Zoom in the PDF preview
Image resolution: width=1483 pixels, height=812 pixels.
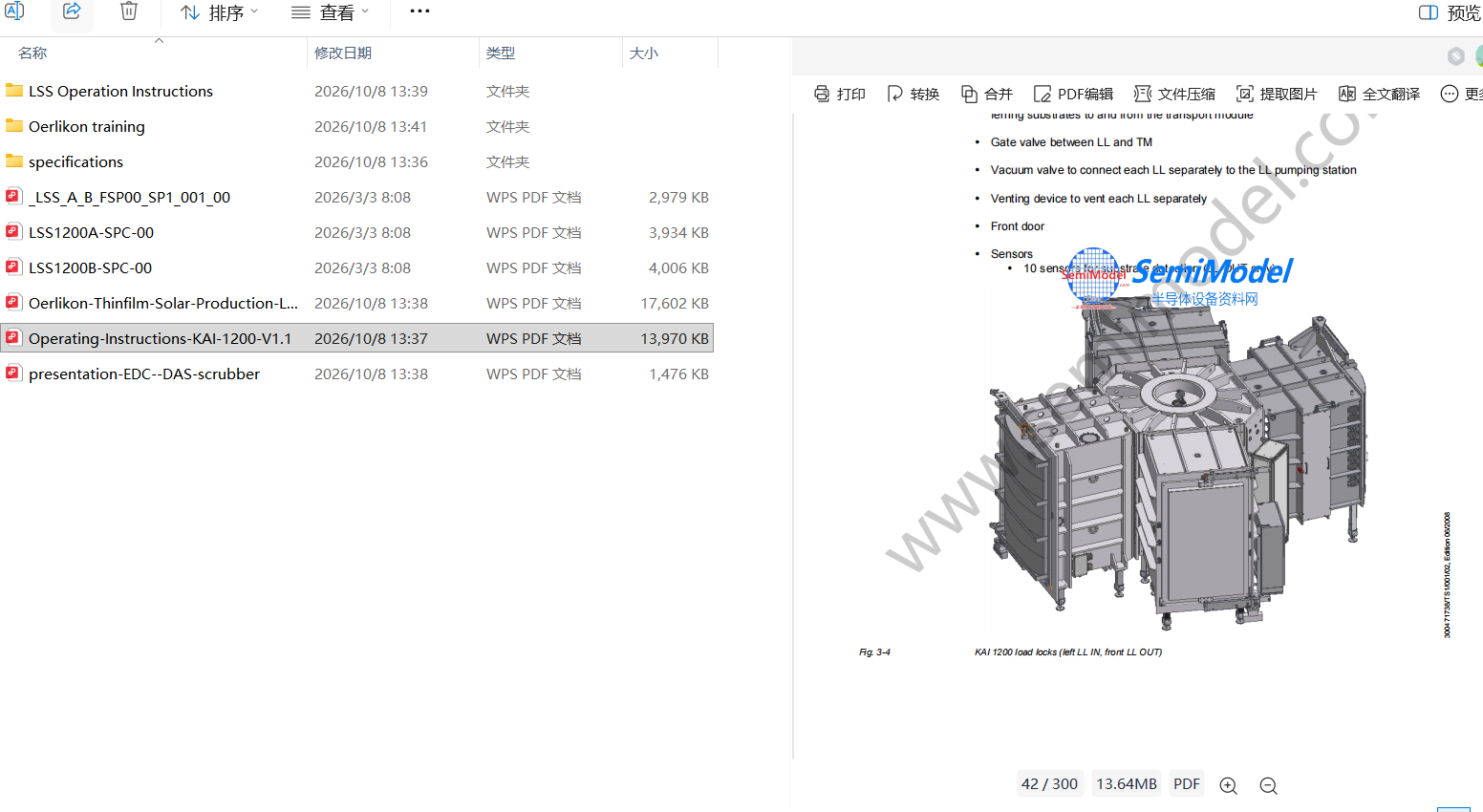pos(1229,785)
